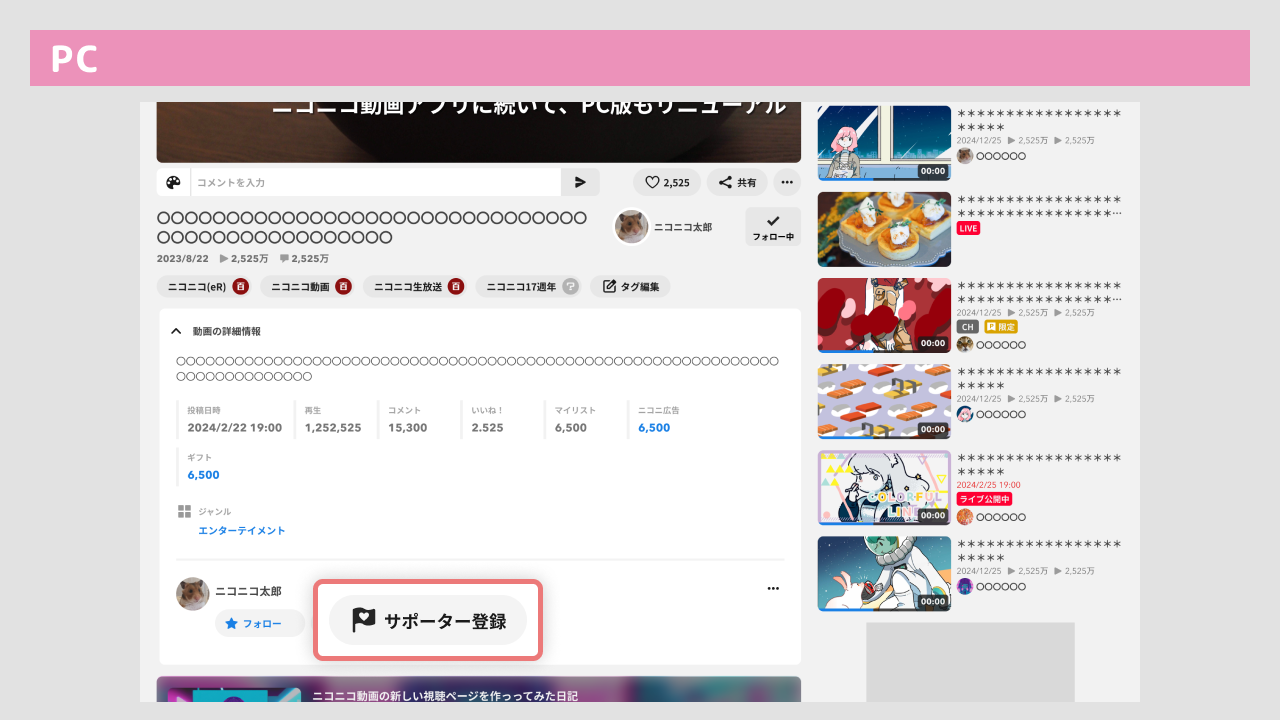The height and width of the screenshot is (720, 1280).
Task: Select the ニコニコ生放送 tag
Action: click(408, 286)
